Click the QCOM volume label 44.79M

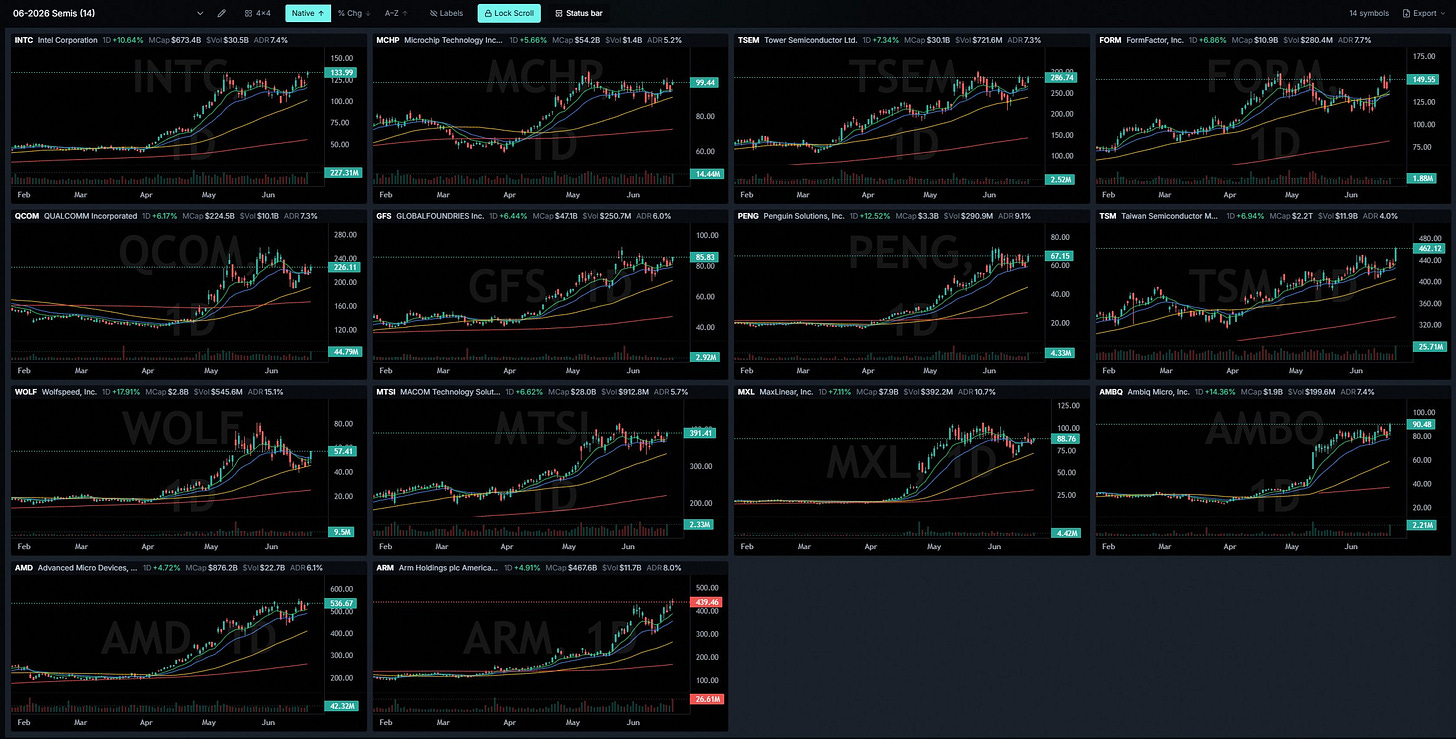344,352
